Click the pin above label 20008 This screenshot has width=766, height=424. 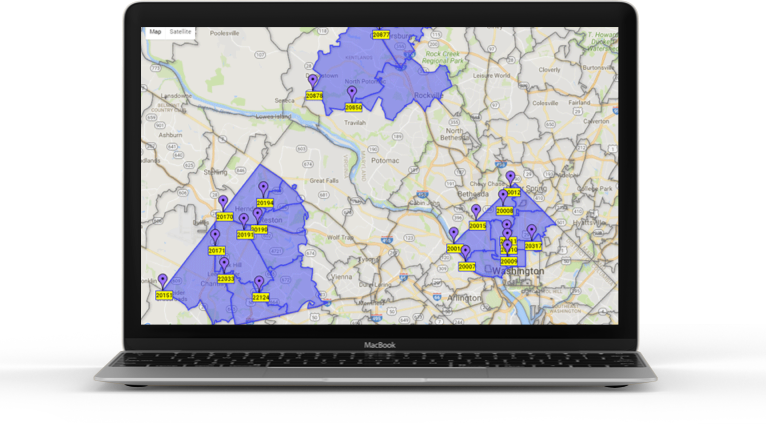click(503, 197)
